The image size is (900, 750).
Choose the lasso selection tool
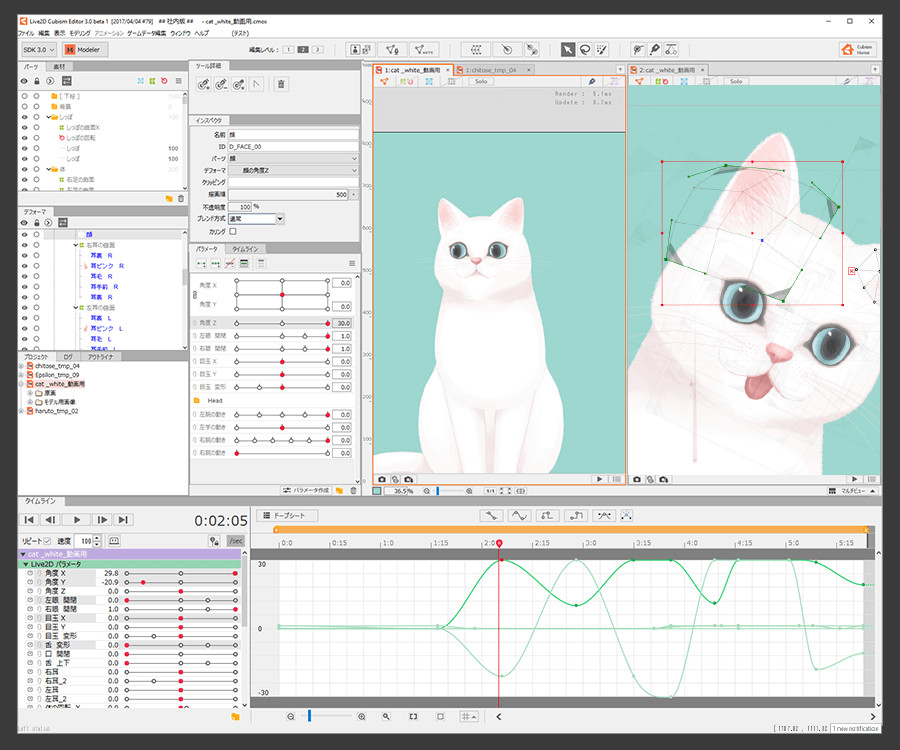pyautogui.click(x=585, y=50)
